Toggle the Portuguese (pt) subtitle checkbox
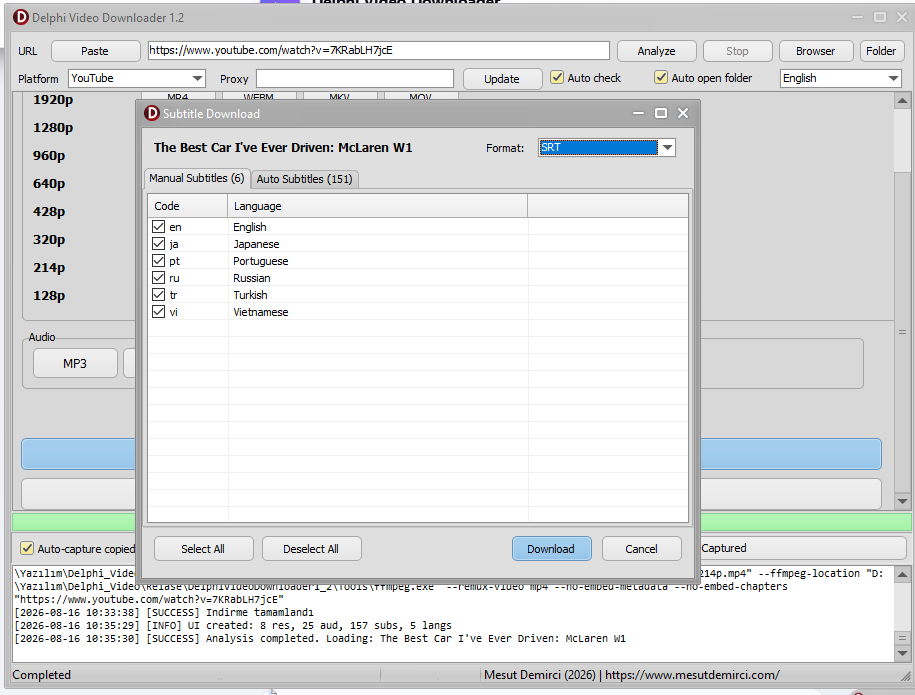 [158, 260]
